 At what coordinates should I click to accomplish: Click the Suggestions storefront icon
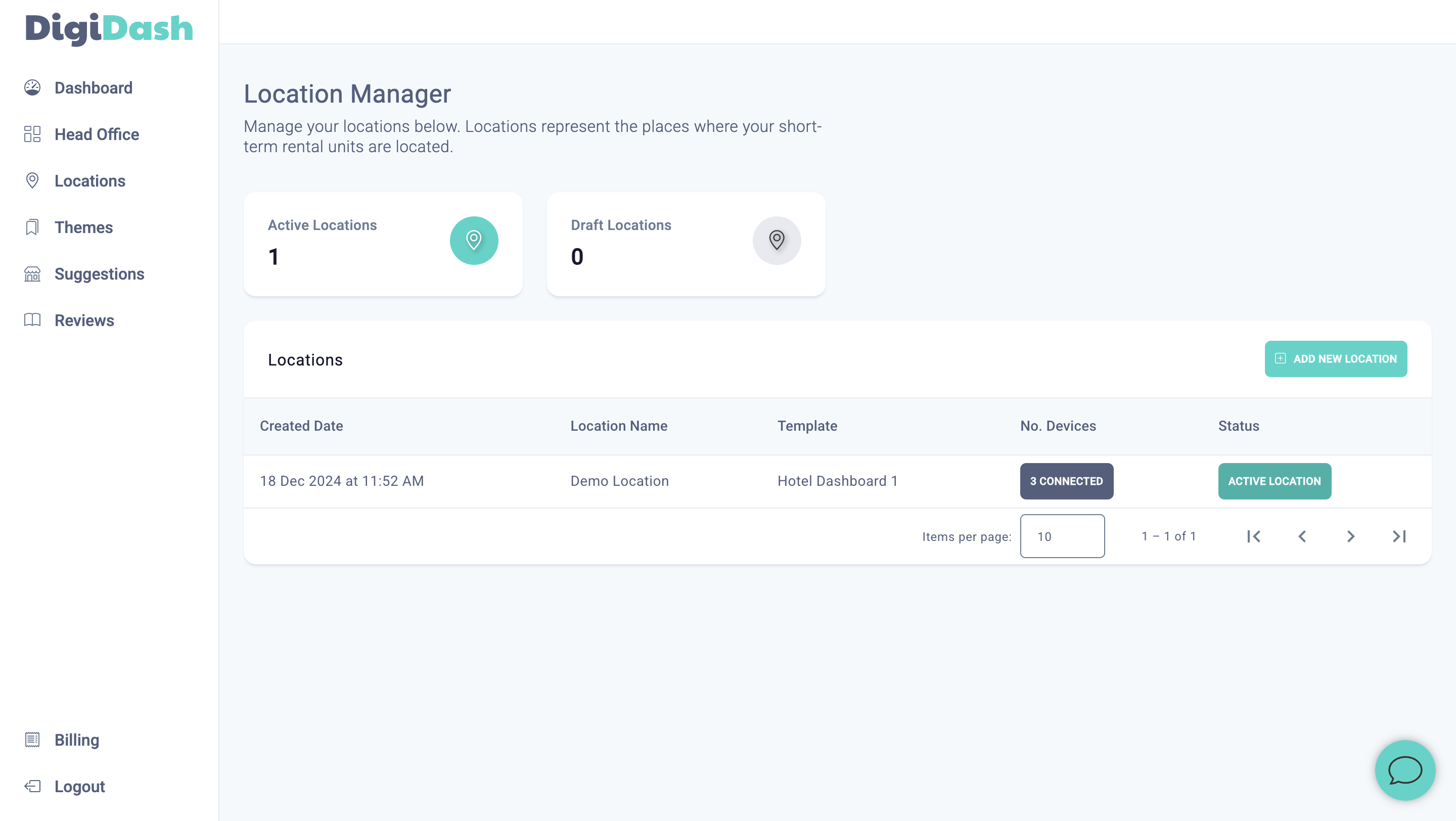(x=32, y=273)
